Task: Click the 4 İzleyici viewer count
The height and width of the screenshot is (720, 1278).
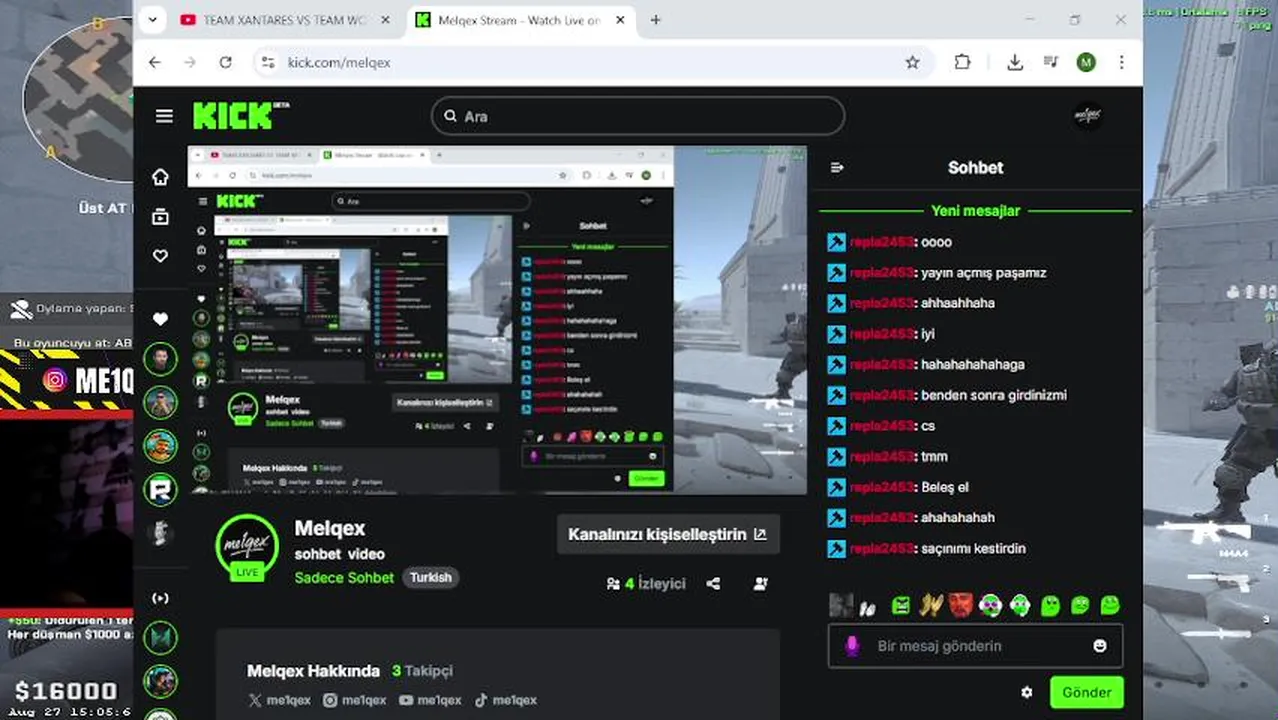Action: (x=646, y=584)
